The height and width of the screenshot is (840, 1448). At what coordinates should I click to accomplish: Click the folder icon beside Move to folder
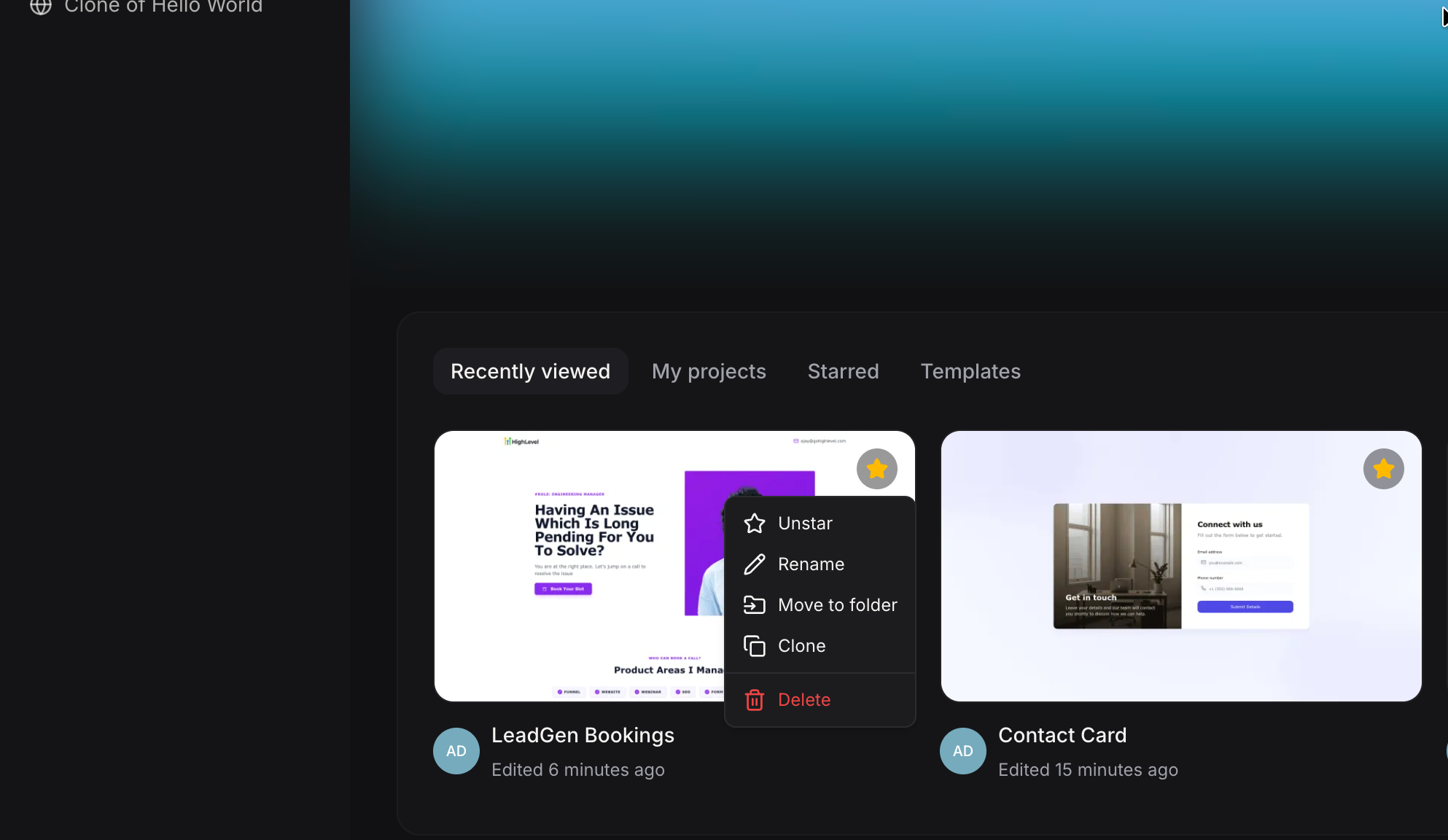click(x=754, y=604)
